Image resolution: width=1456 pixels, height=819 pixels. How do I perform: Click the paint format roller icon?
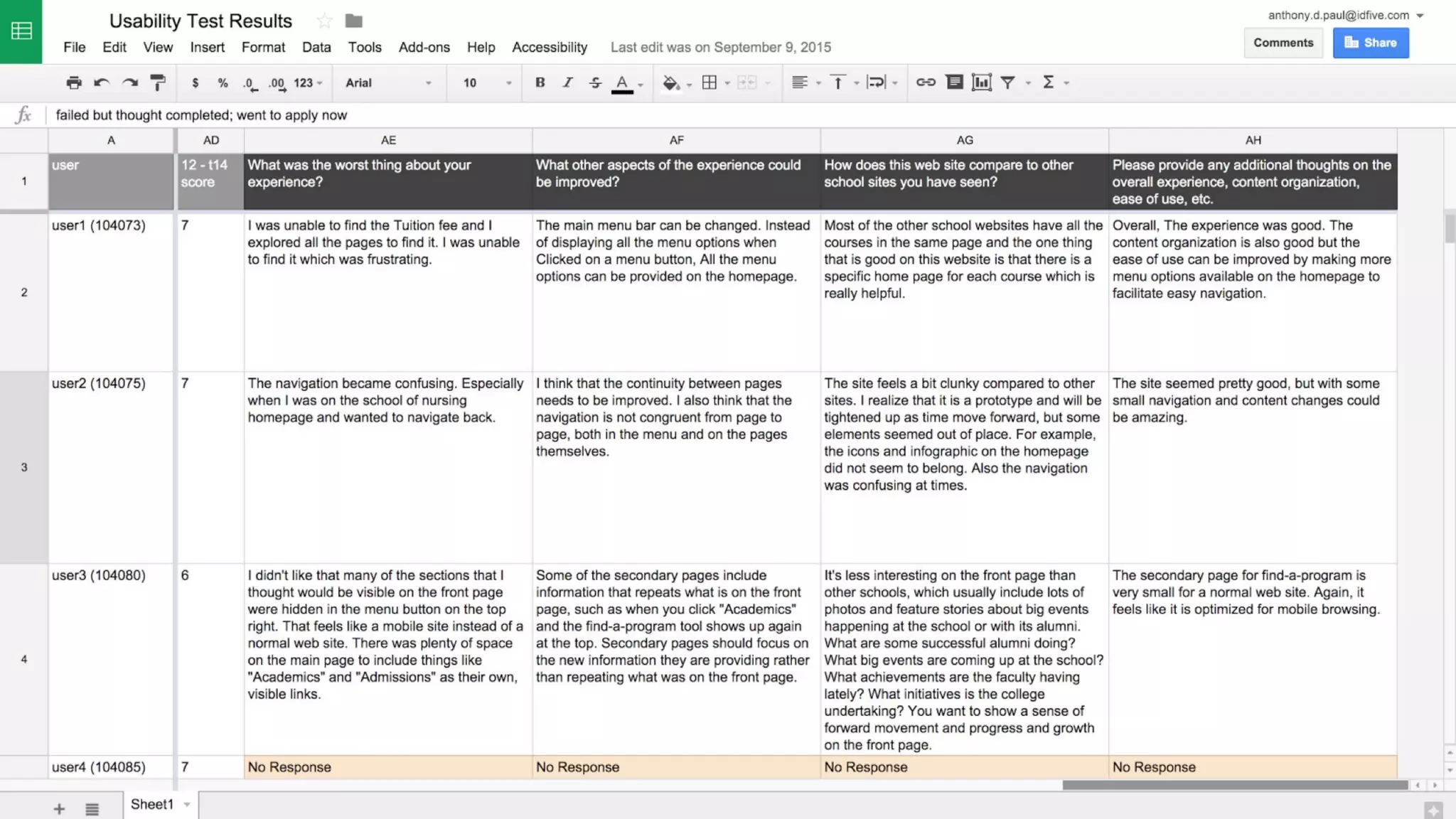(x=158, y=82)
